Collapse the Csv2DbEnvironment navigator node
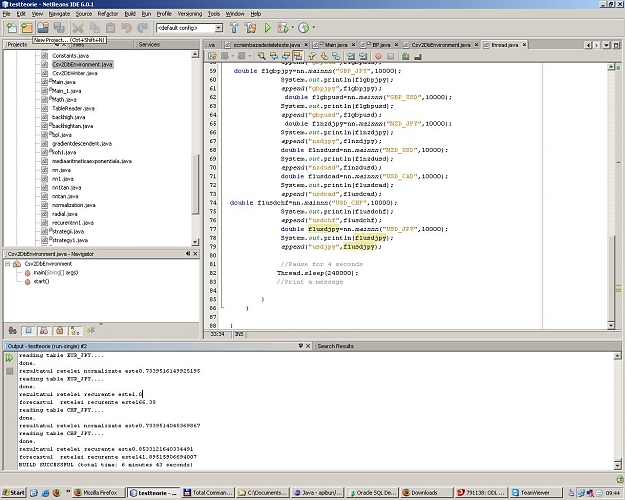 coord(7,264)
